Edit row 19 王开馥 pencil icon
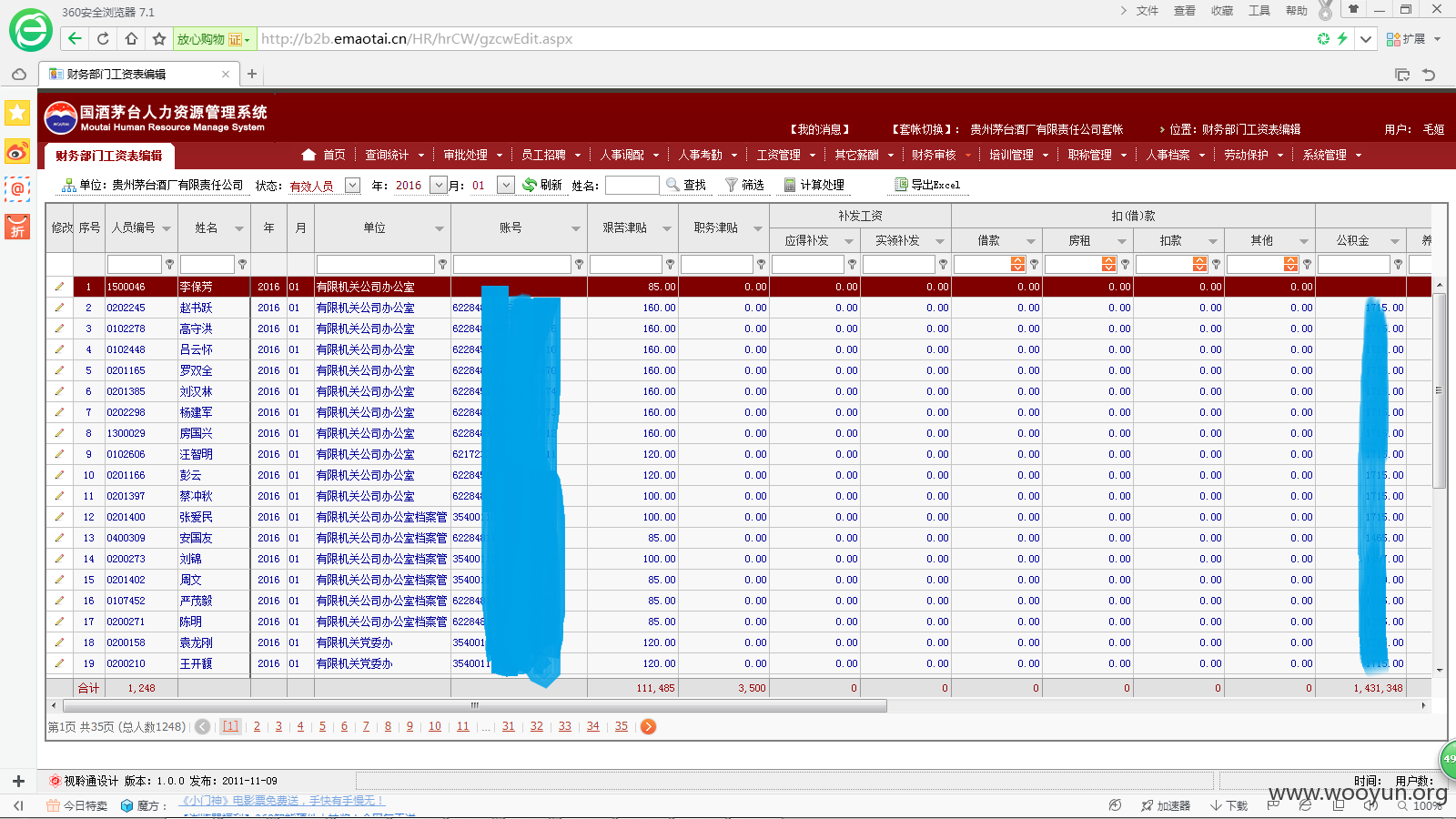This screenshot has height=819, width=1456. 59,663
